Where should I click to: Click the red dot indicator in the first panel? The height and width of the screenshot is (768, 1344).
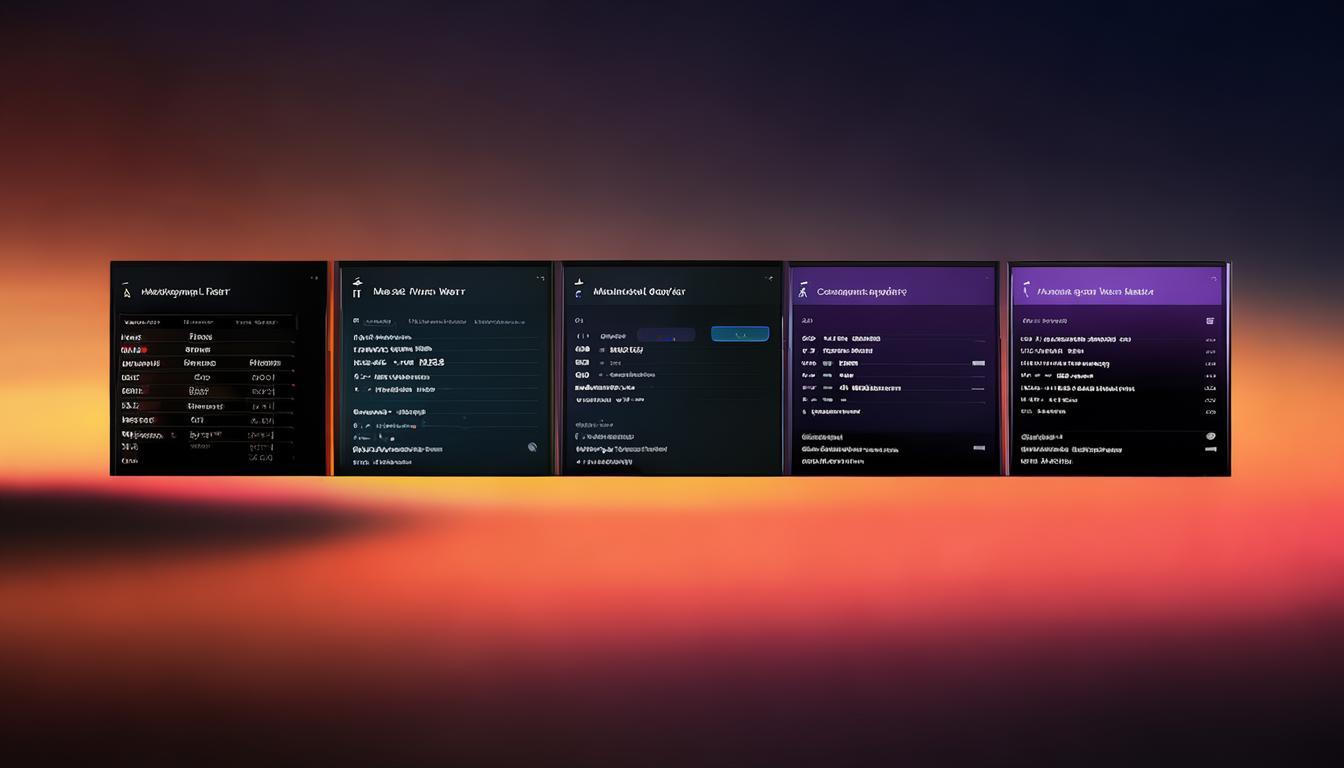[x=143, y=350]
